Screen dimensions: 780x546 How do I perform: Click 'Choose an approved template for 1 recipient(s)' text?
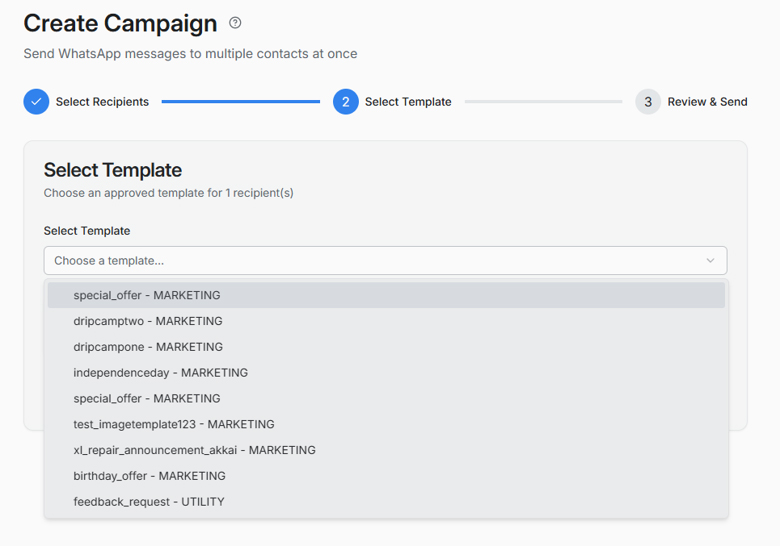169,193
